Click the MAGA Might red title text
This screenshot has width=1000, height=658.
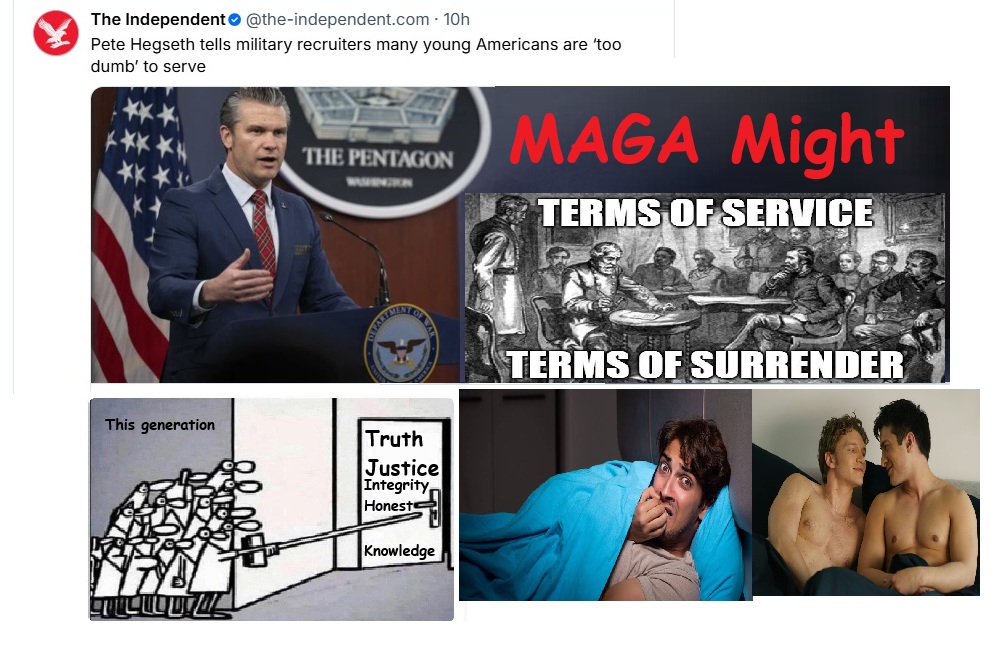click(707, 140)
